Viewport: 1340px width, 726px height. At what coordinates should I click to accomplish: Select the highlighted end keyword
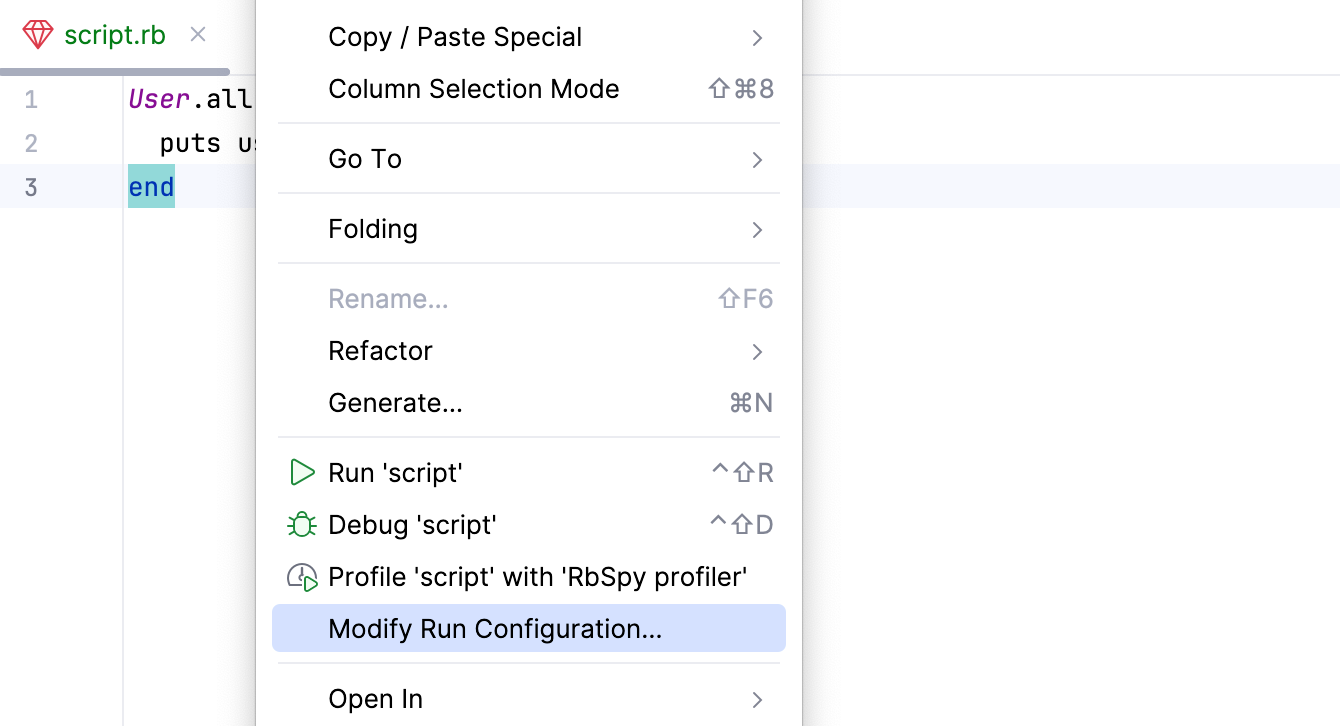(x=151, y=187)
